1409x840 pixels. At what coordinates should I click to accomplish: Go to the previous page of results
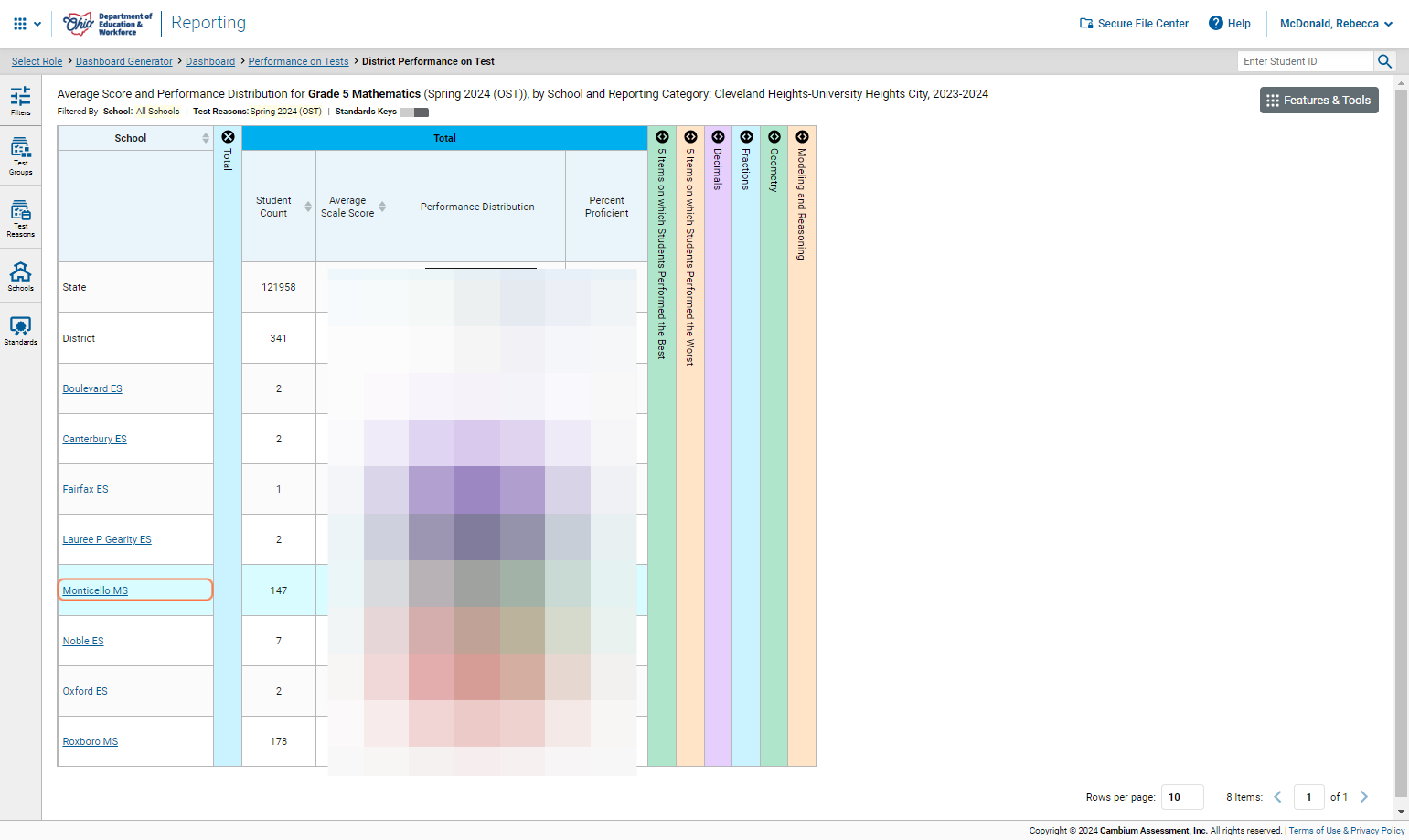[1278, 797]
